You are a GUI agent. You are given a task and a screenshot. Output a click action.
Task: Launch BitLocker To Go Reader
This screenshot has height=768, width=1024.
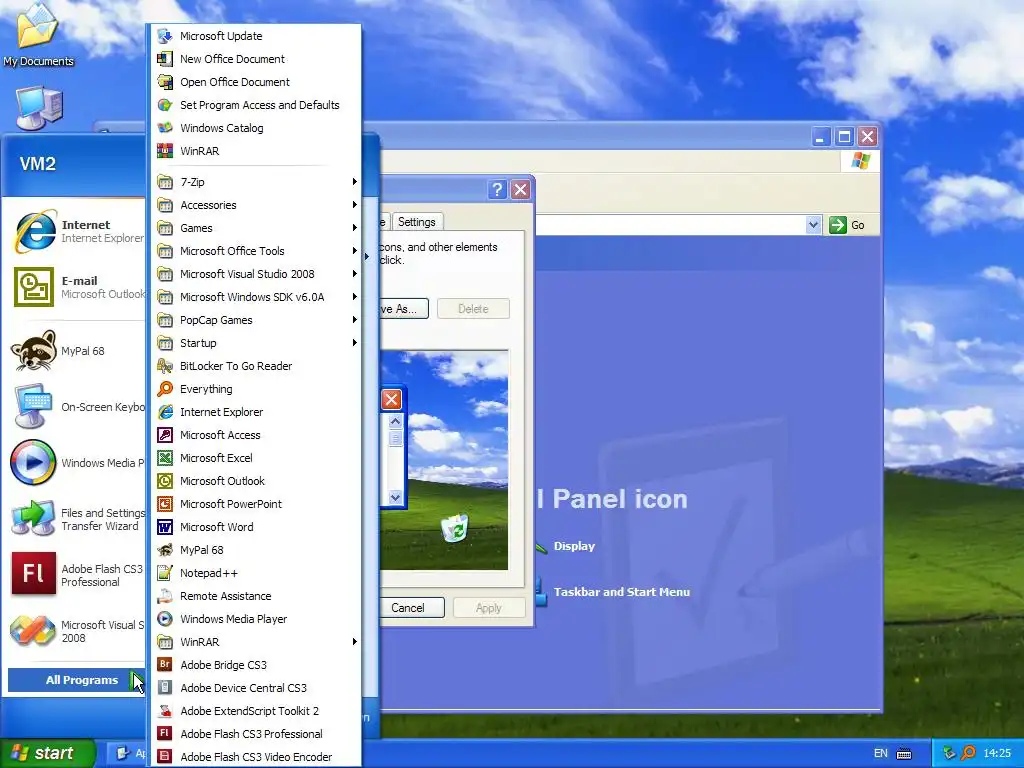coord(256,366)
